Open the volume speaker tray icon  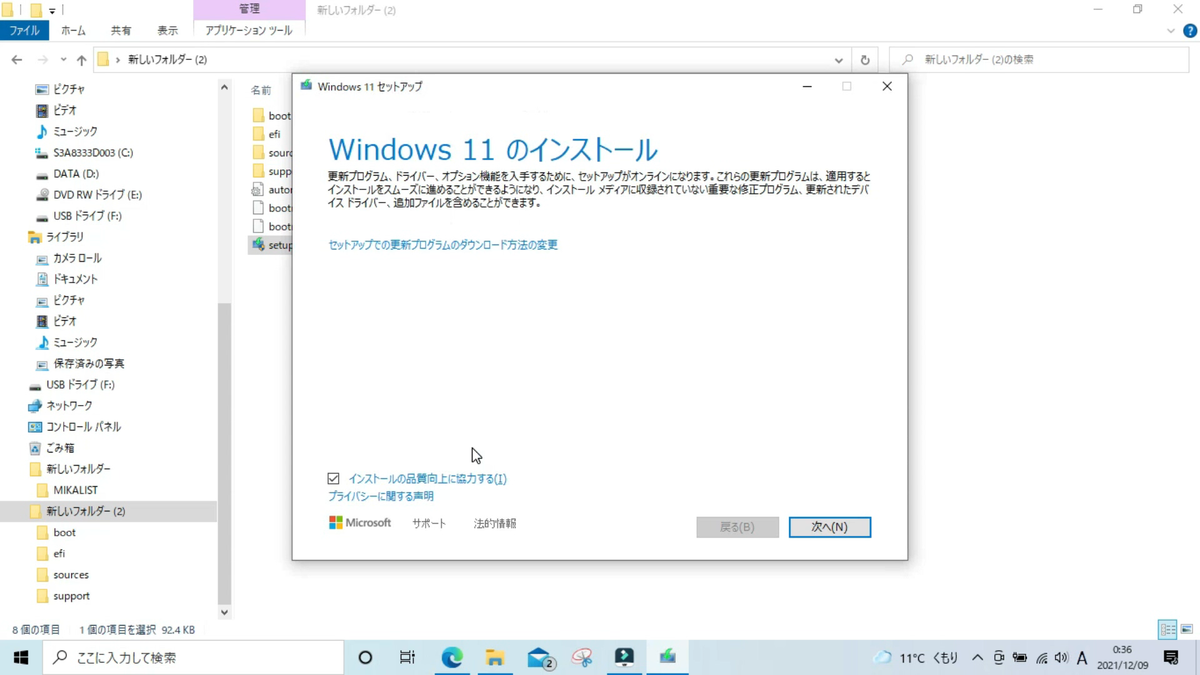pyautogui.click(x=1061, y=658)
